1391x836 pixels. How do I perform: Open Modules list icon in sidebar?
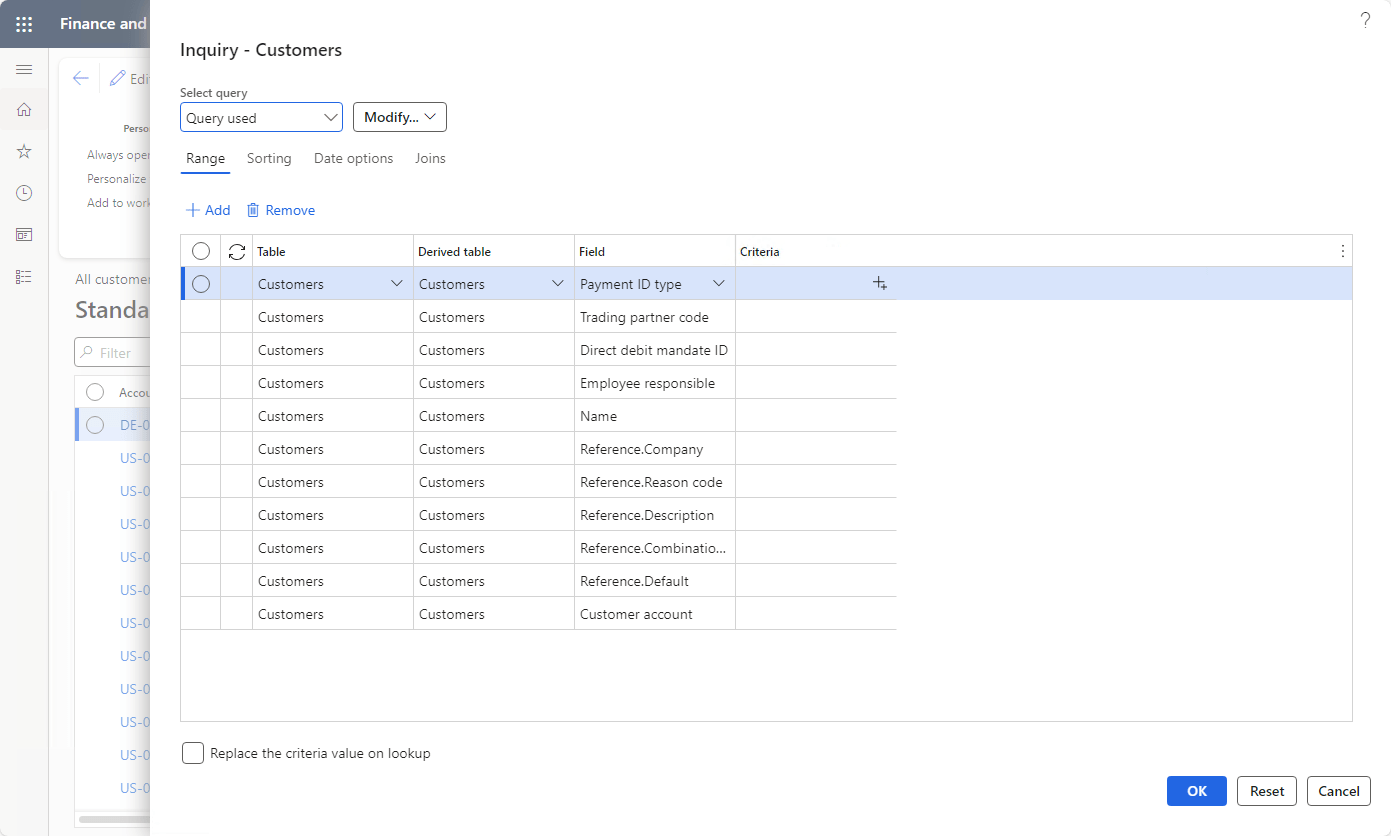[24, 276]
